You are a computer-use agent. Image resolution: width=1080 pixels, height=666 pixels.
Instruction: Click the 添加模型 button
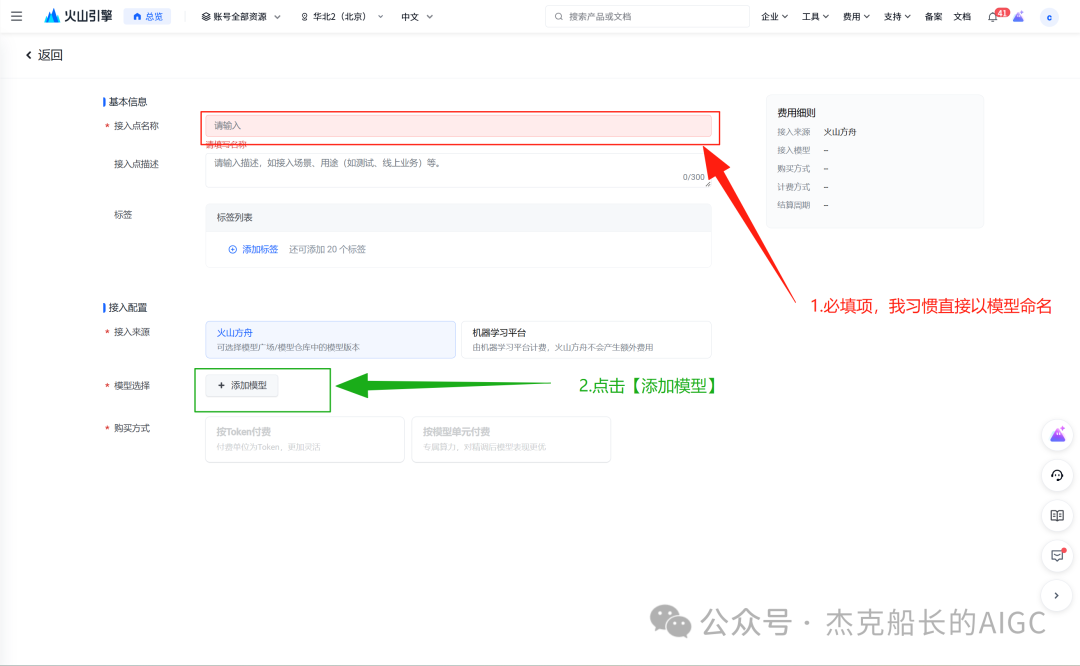click(242, 385)
